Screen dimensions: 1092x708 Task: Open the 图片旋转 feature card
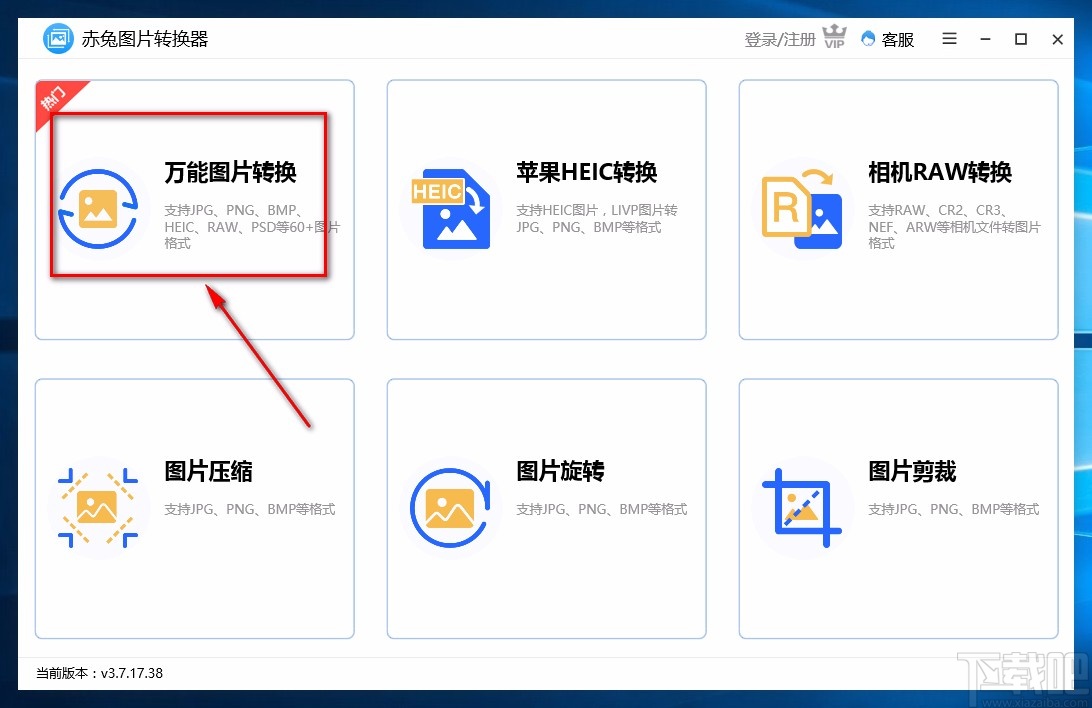click(546, 508)
